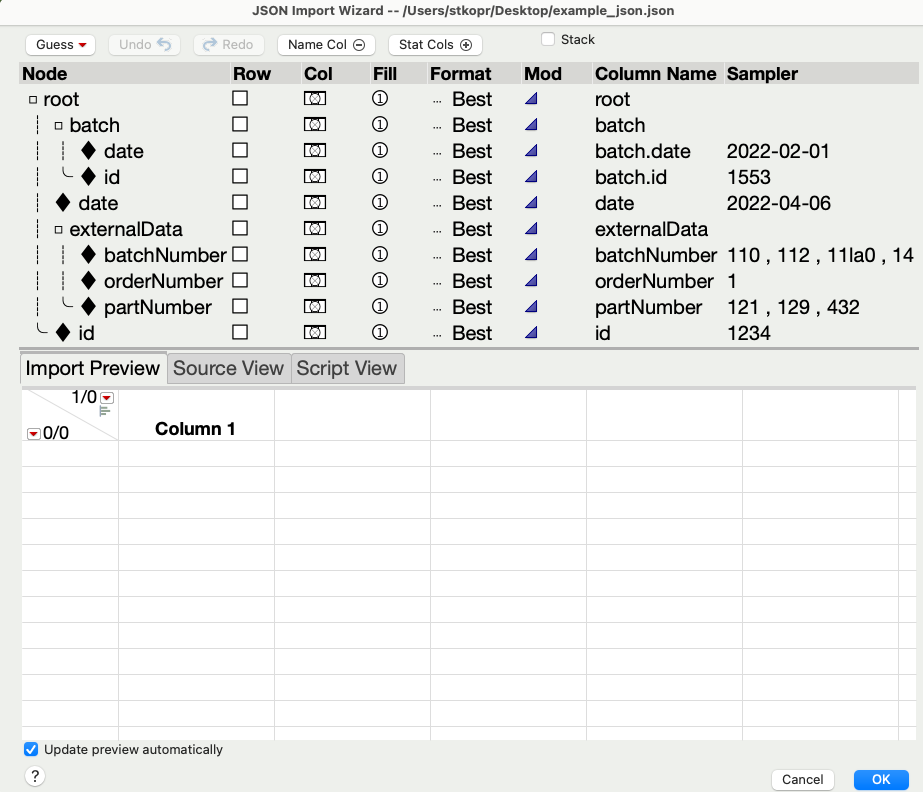
Task: Click the Col icon in the batch.date row
Action: coord(314,151)
